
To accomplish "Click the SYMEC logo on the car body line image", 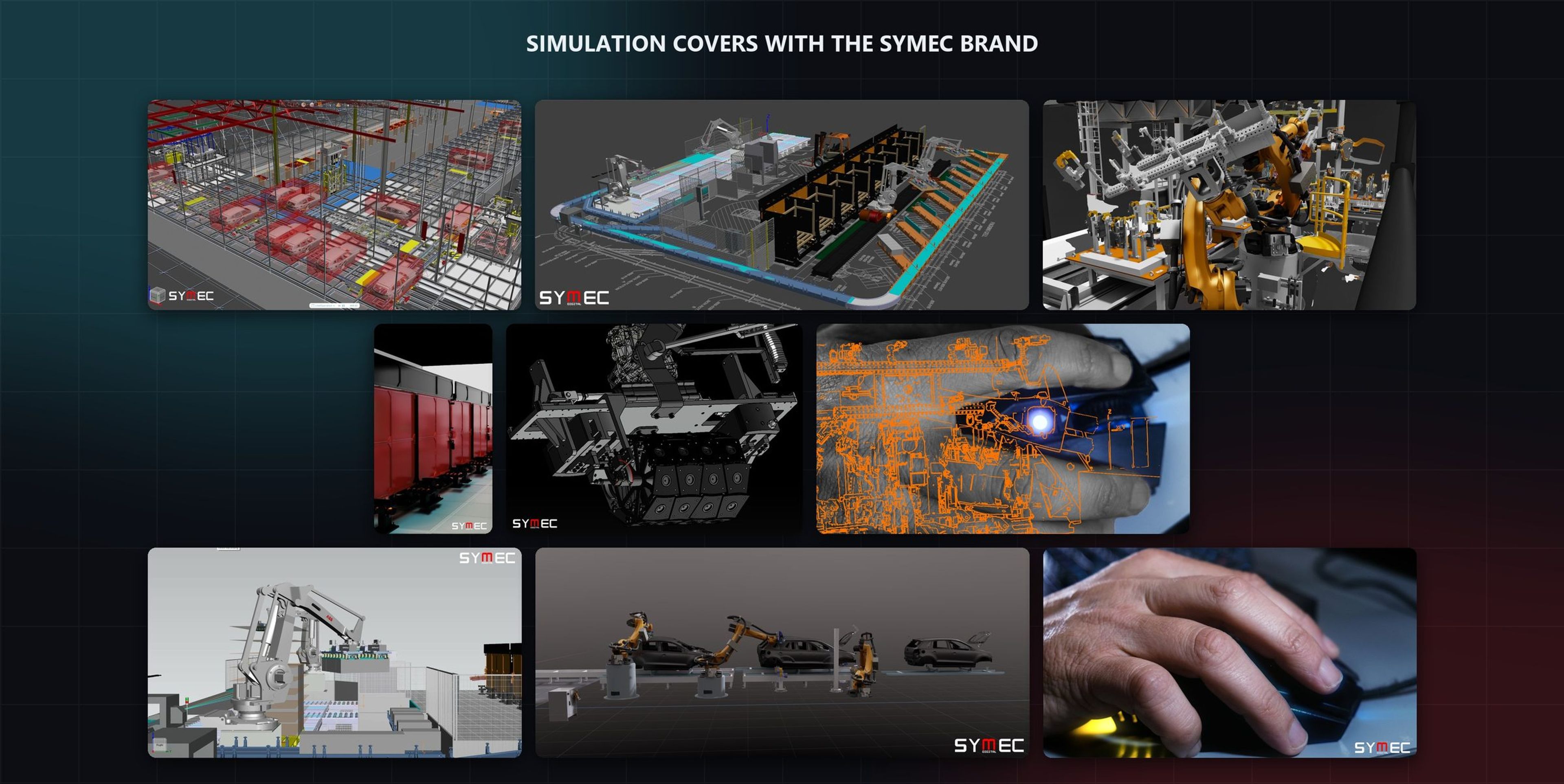I will [989, 745].
